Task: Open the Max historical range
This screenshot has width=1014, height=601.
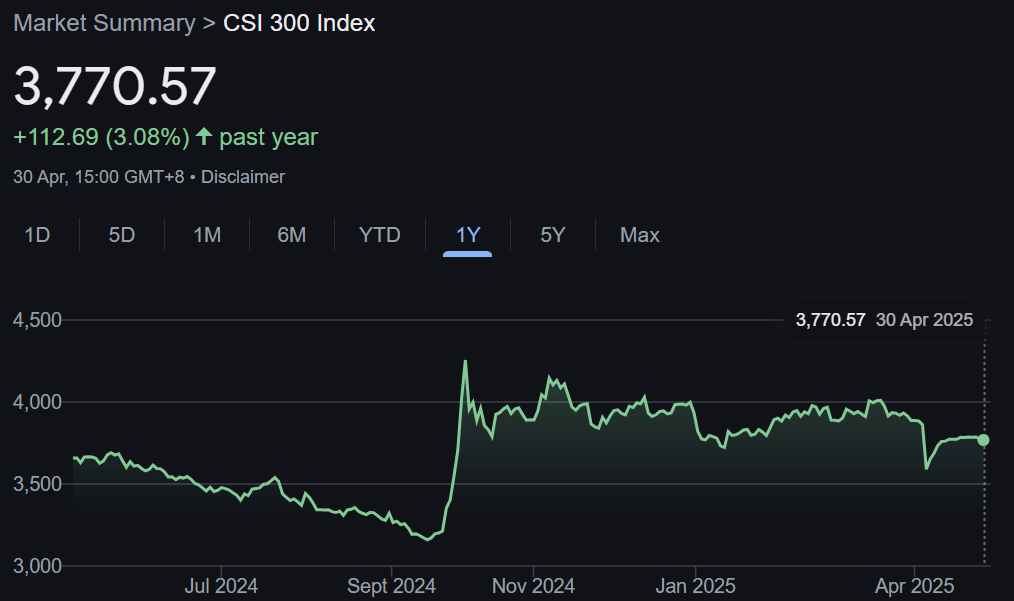Action: coord(638,234)
